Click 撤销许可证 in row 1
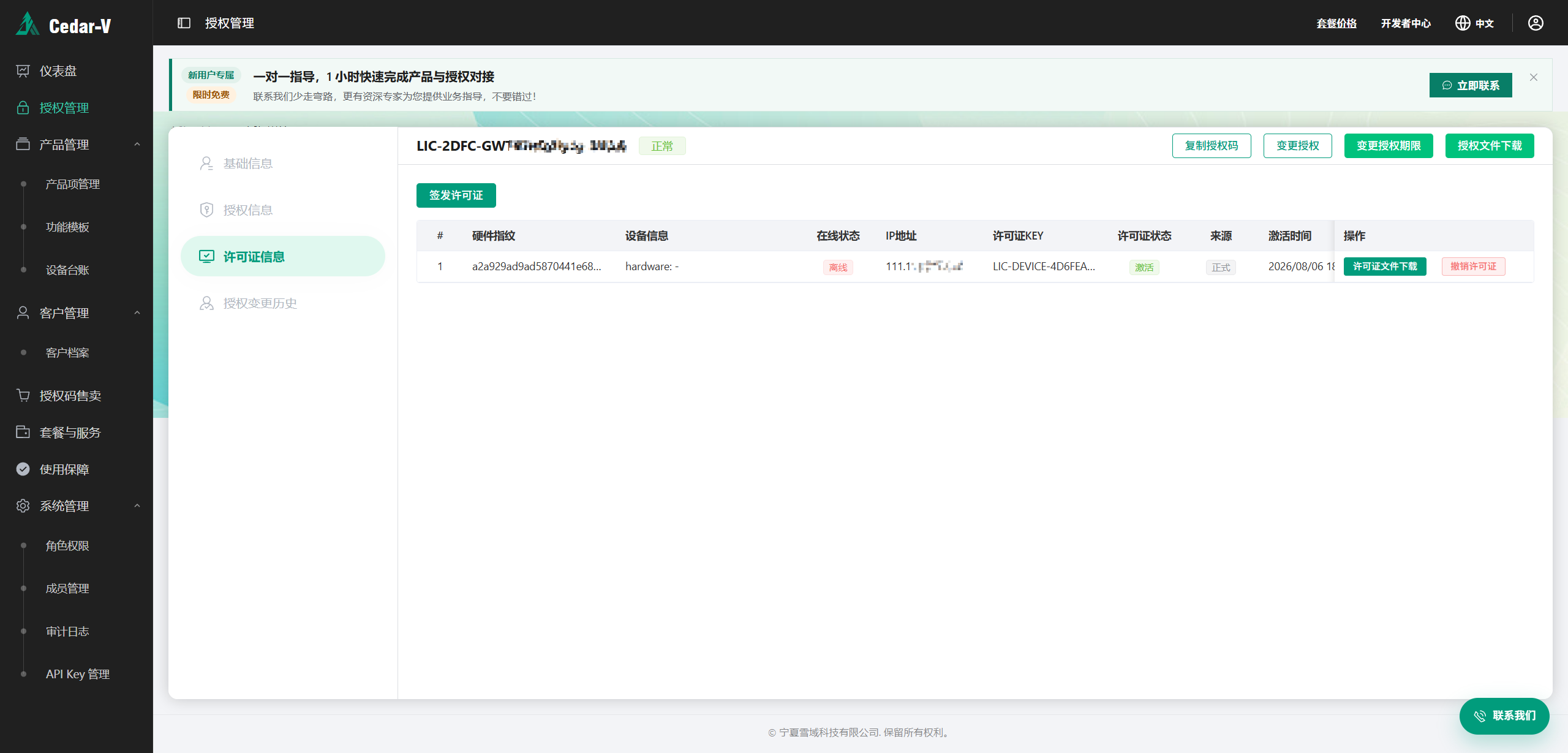 point(1474,267)
